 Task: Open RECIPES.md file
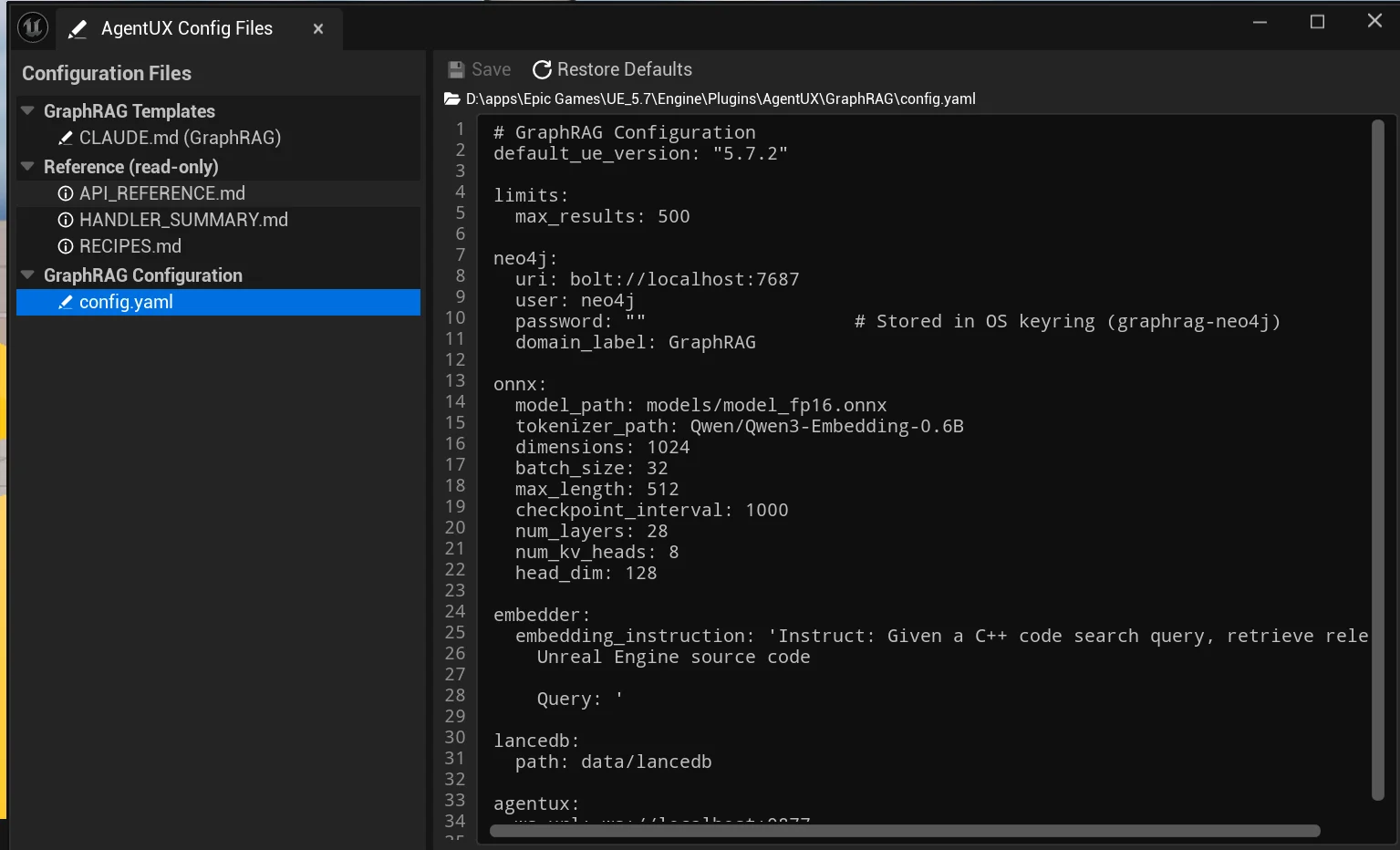(x=130, y=246)
